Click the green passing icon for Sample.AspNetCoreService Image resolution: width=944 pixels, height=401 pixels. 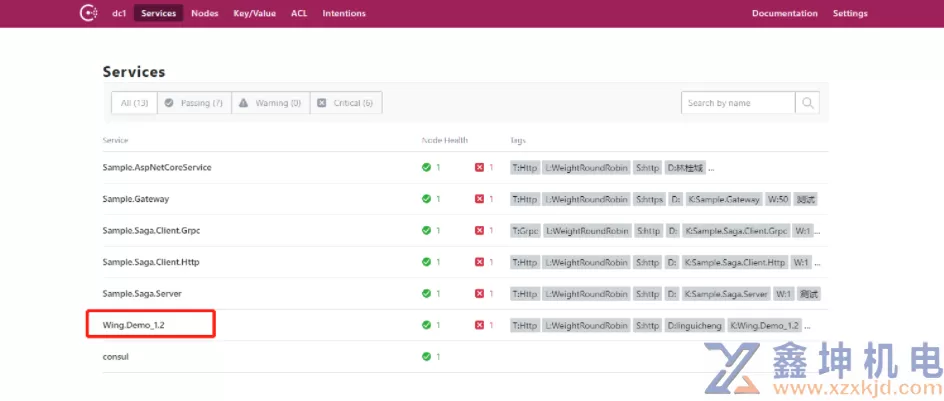pyautogui.click(x=426, y=167)
